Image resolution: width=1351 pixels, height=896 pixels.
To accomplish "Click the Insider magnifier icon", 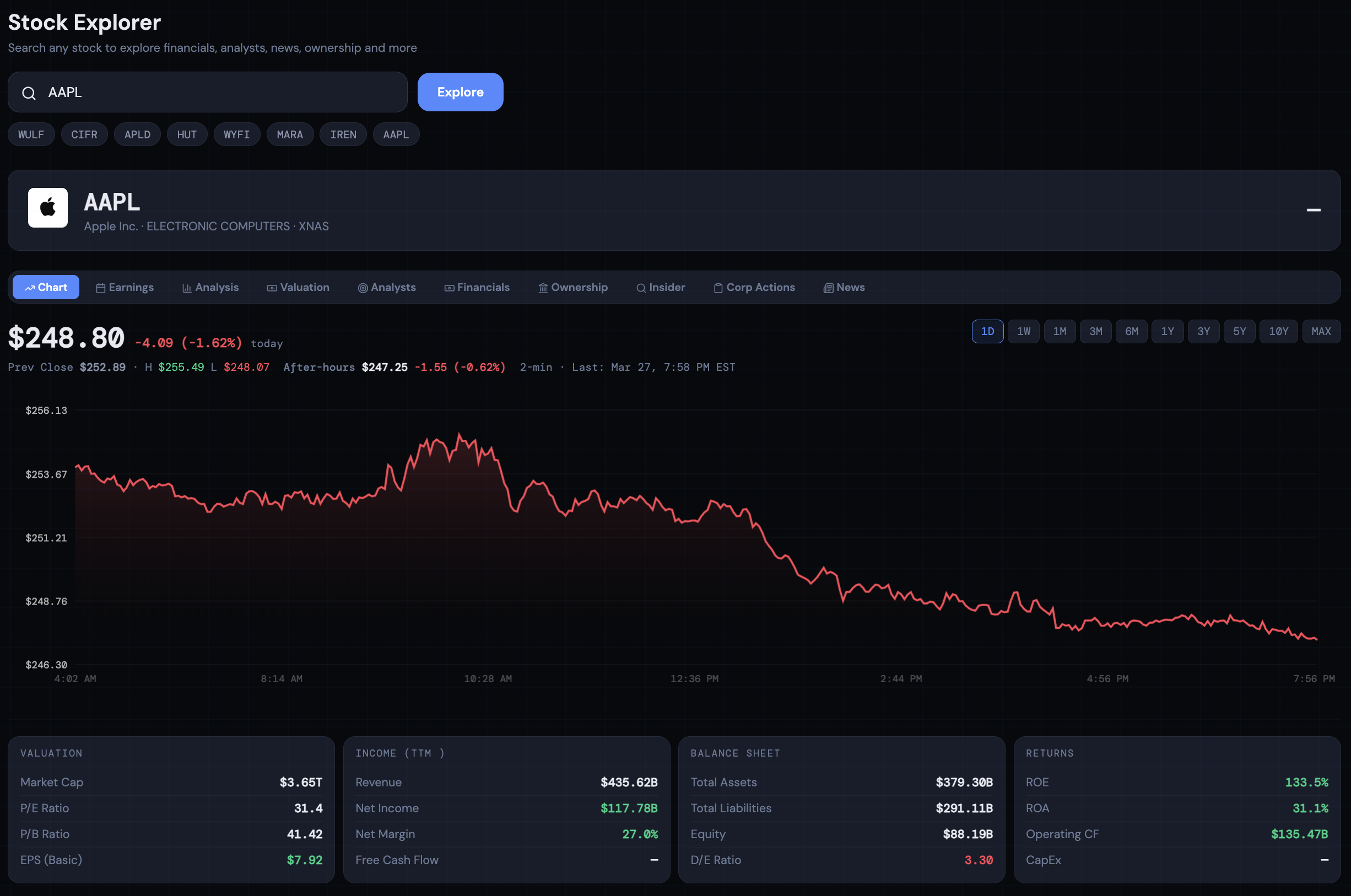I will (x=641, y=288).
